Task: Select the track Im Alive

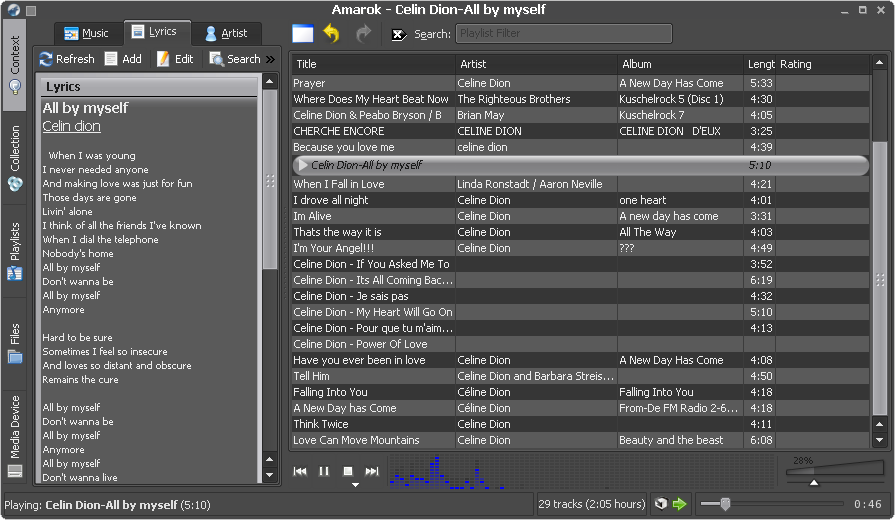Action: pyautogui.click(x=580, y=216)
